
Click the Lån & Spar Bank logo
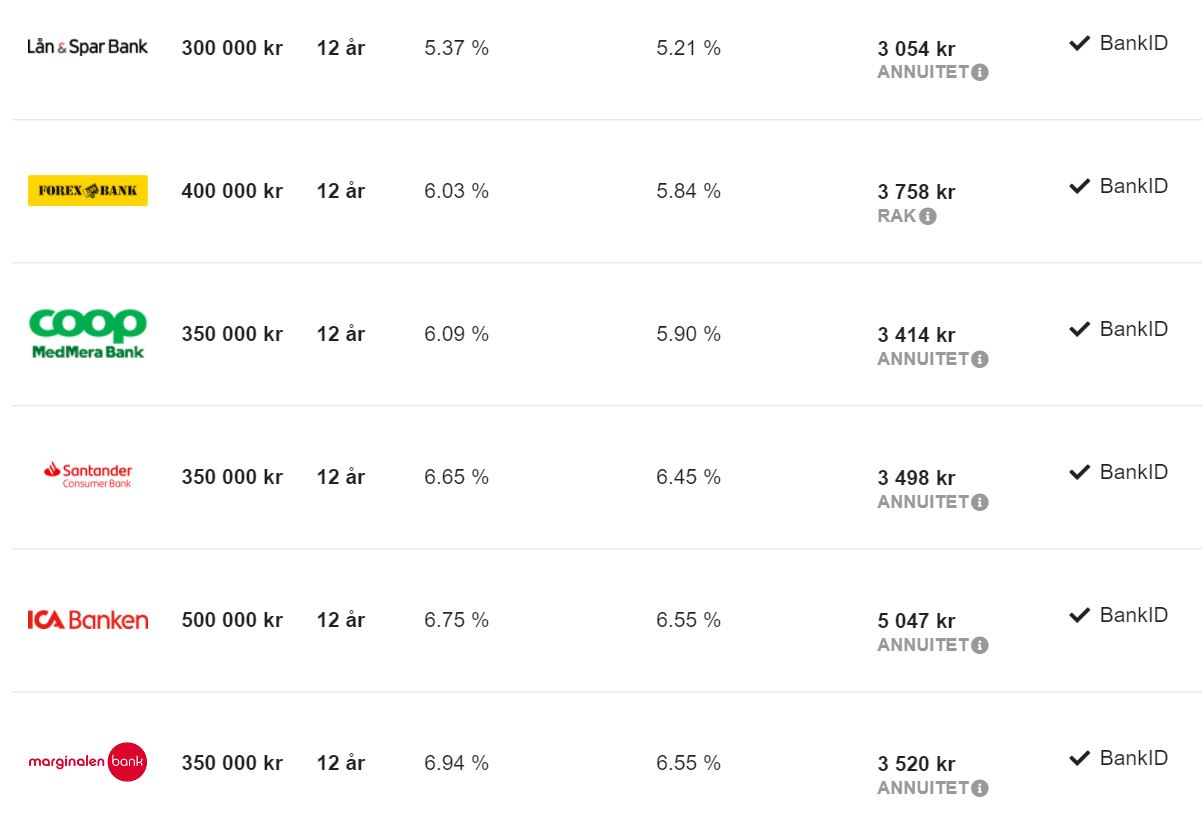coord(87,47)
